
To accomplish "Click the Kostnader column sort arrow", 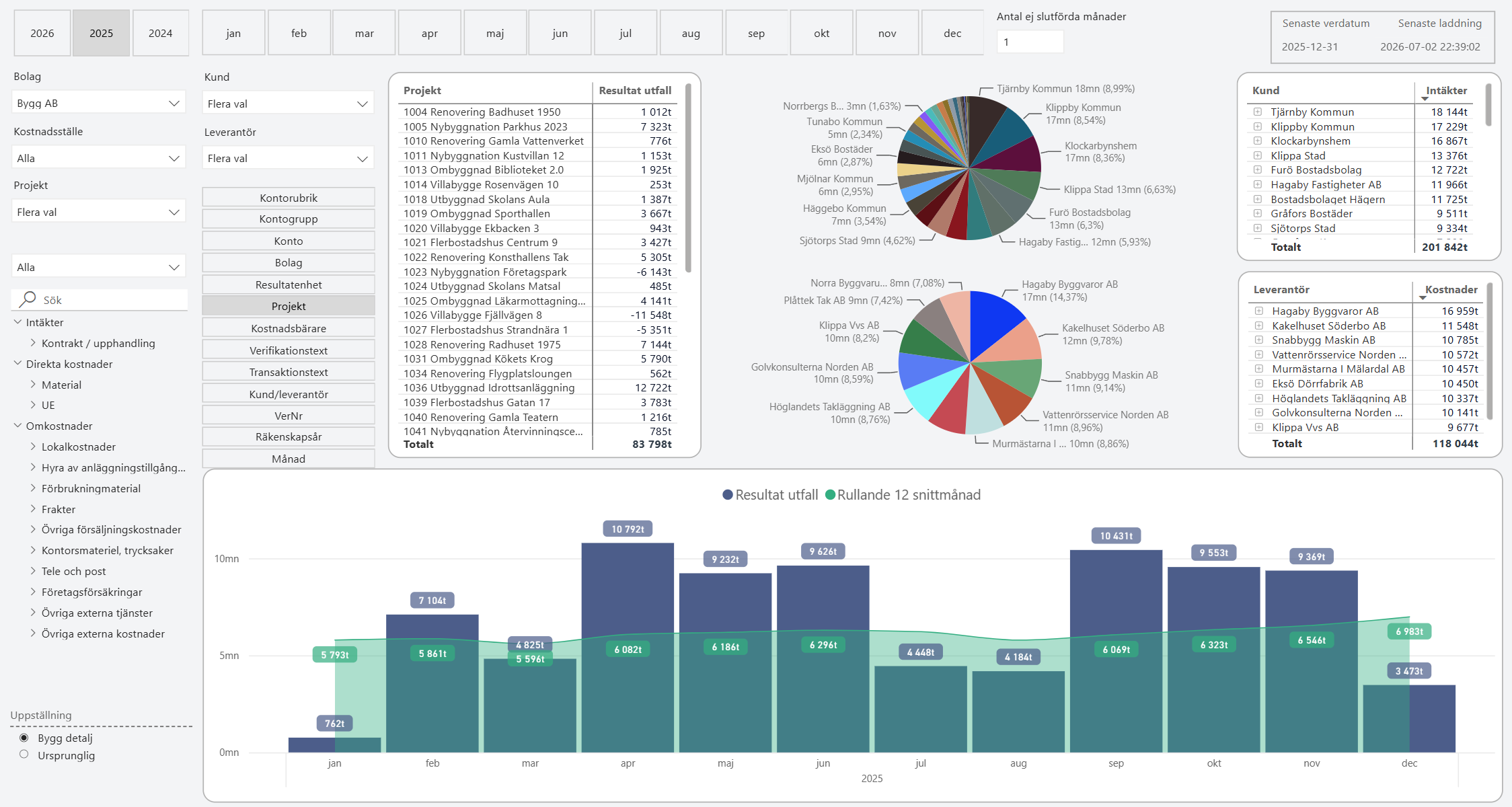I will tap(1423, 298).
